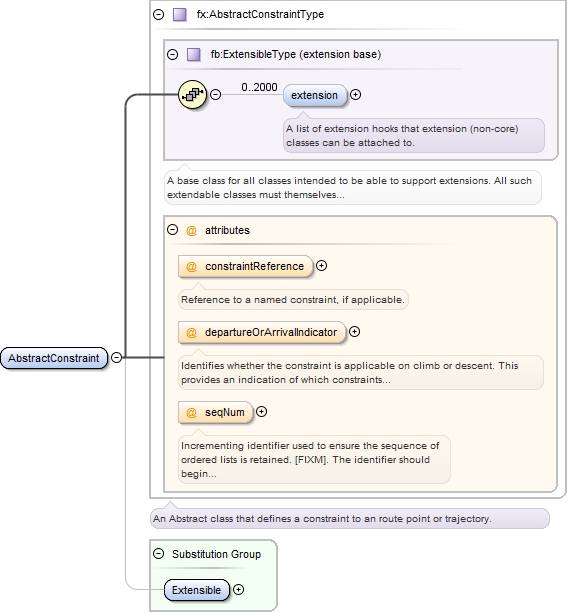The width and height of the screenshot is (568, 613).
Task: Expand the departureOrArrivalIndicator attribute
Action: [x=354, y=332]
